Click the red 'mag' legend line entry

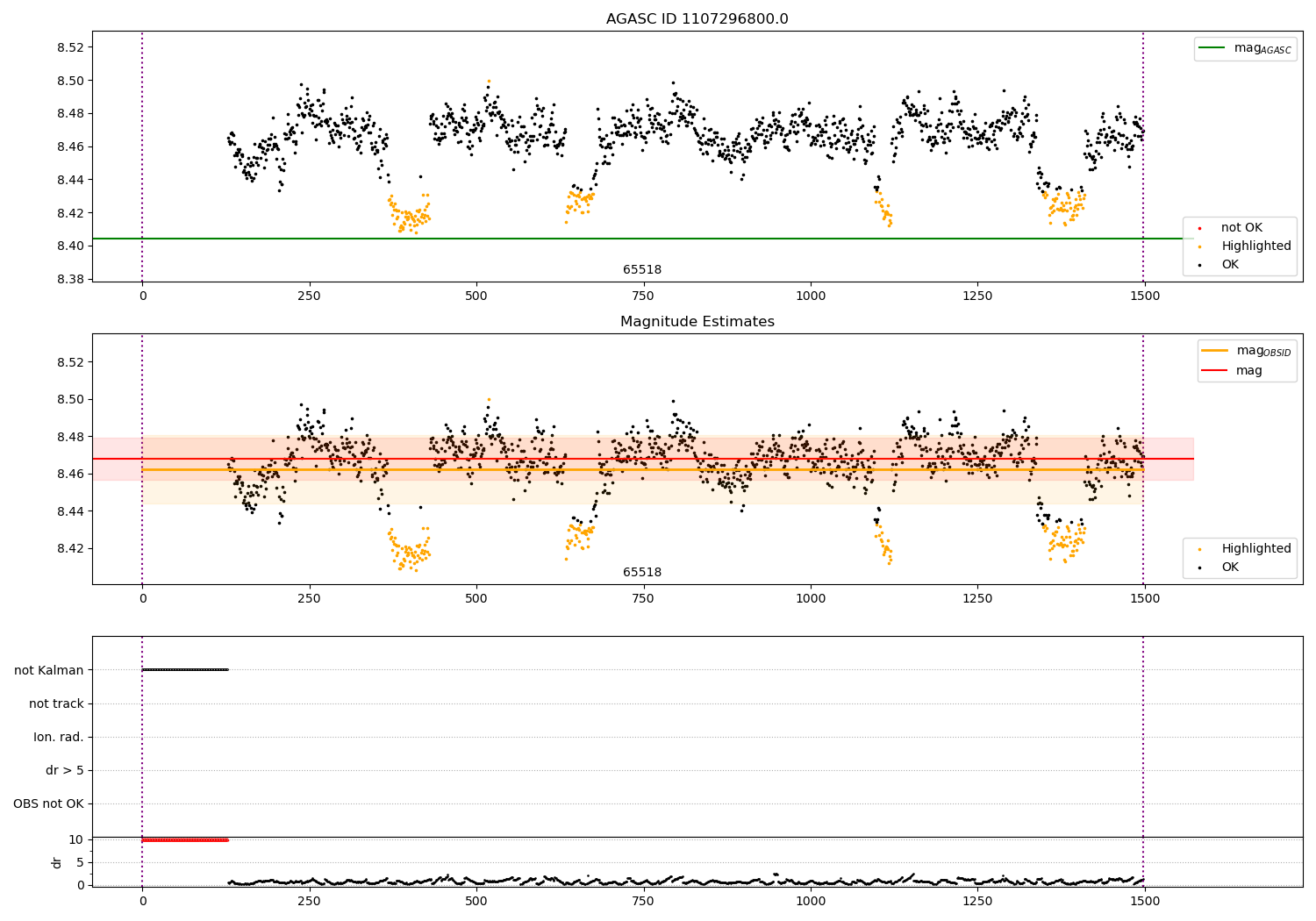(x=1232, y=370)
